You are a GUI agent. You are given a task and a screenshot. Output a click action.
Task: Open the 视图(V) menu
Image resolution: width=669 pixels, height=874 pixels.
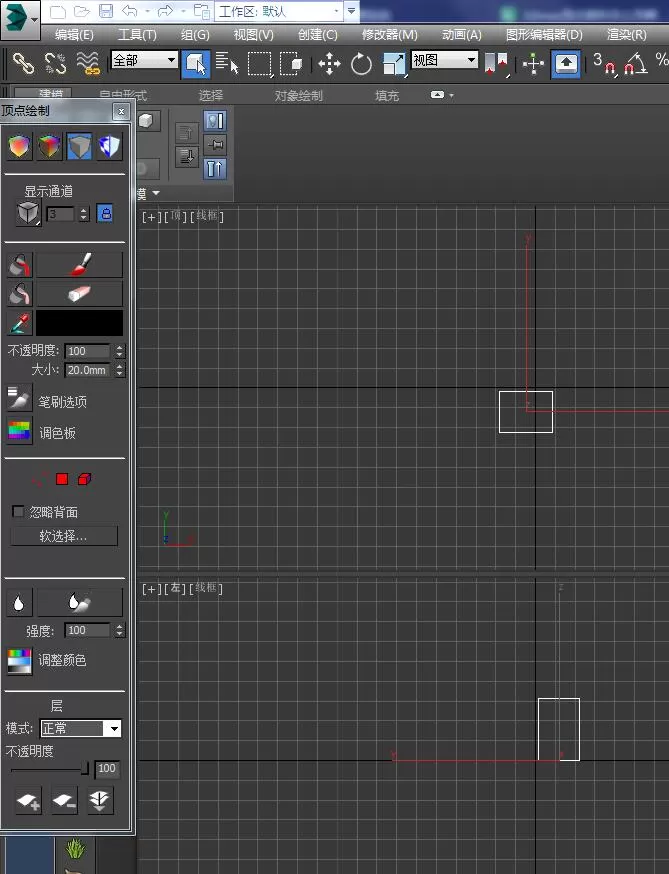click(x=254, y=35)
